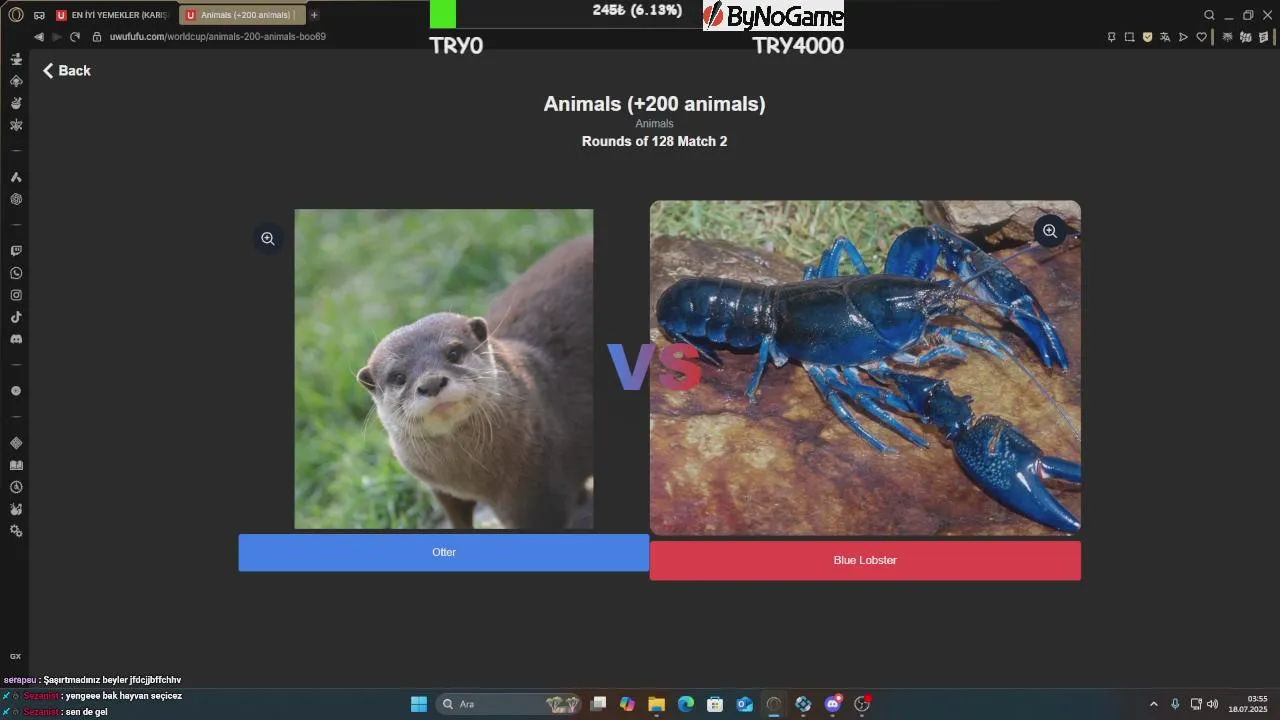Vote for Otter with the blue button
The height and width of the screenshot is (720, 1280).
point(444,553)
